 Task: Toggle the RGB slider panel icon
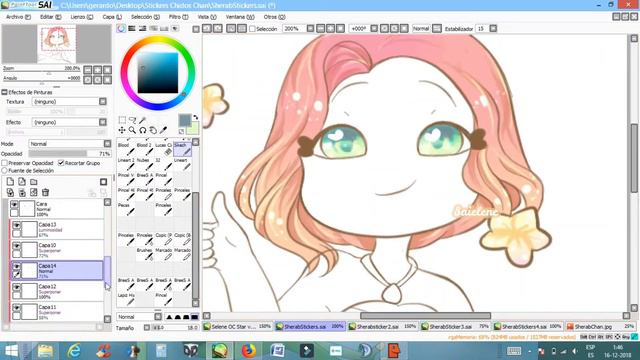point(132,29)
